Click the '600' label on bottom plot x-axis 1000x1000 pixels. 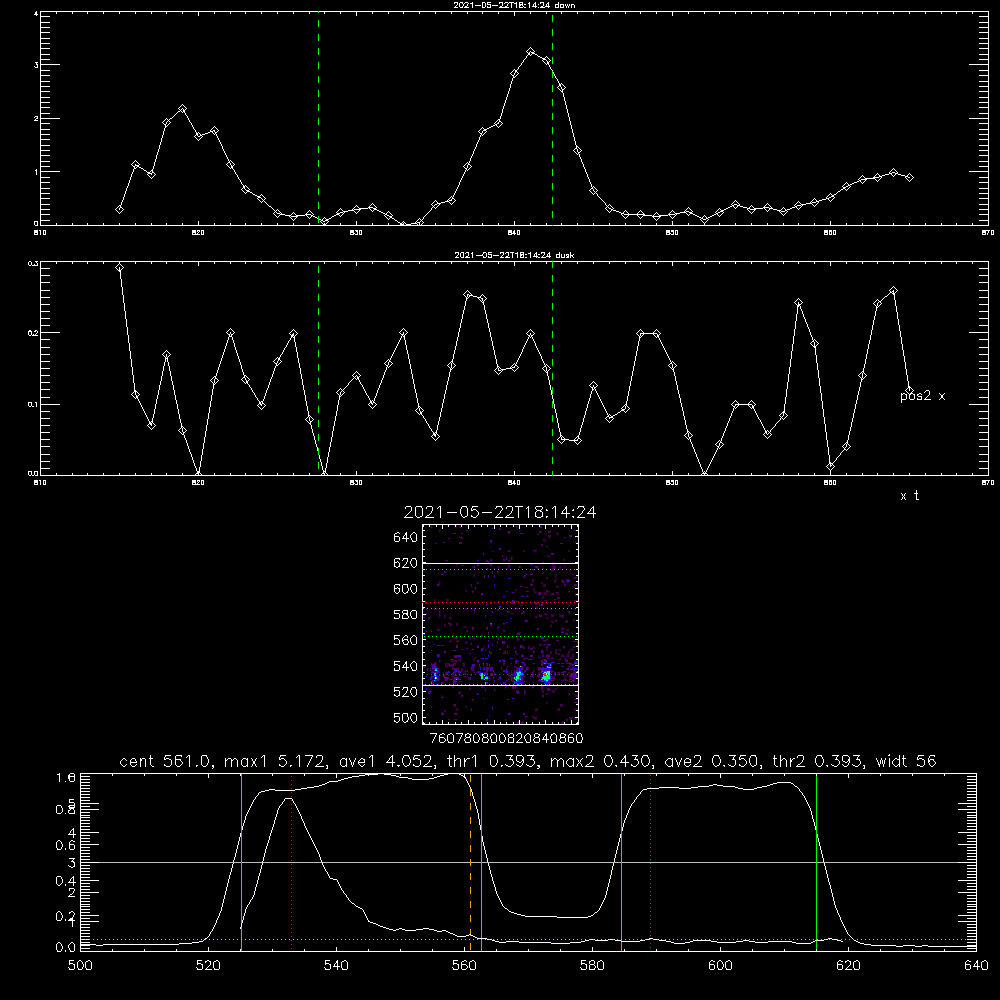(720, 966)
